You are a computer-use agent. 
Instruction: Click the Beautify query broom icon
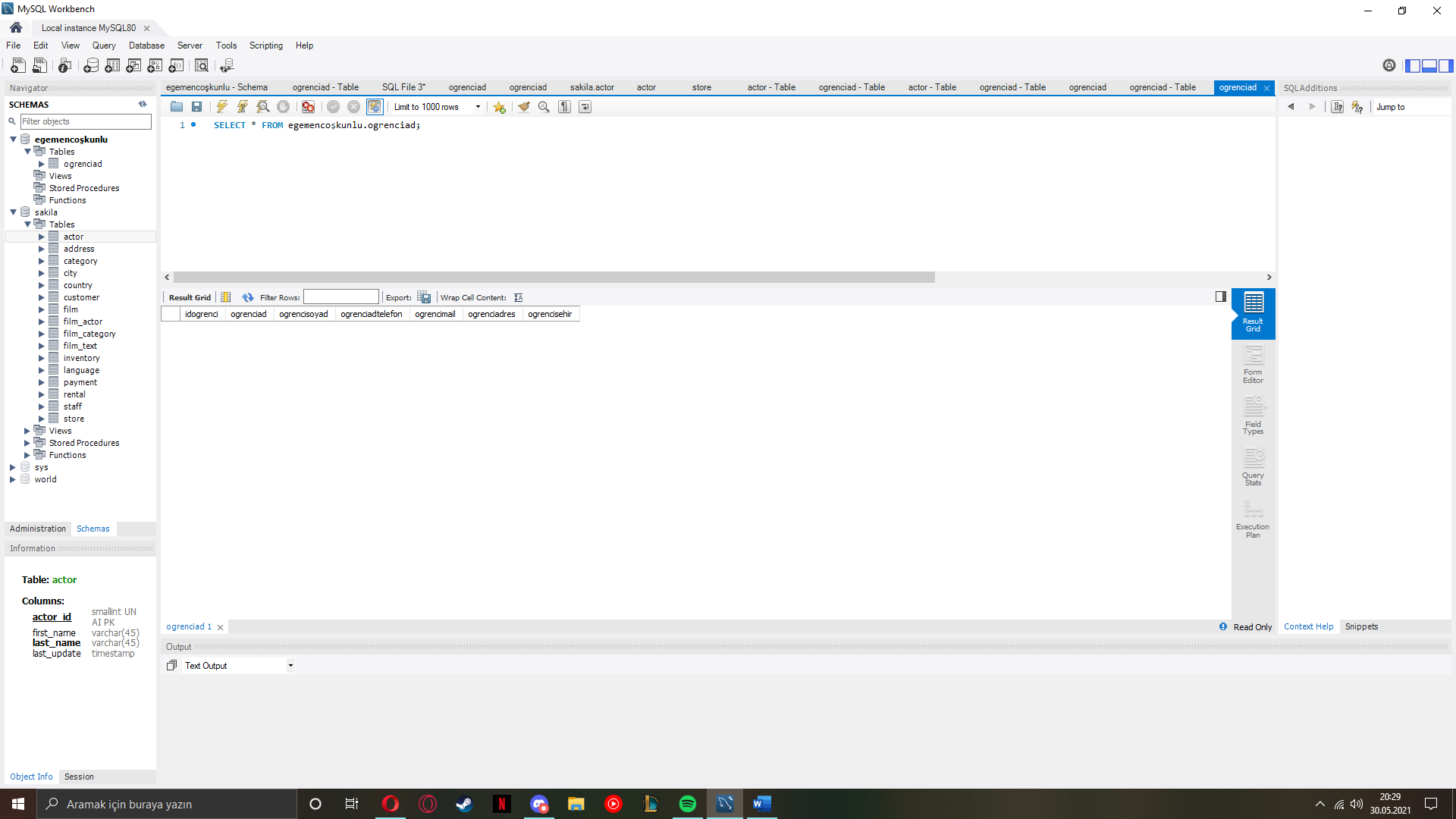(x=523, y=107)
